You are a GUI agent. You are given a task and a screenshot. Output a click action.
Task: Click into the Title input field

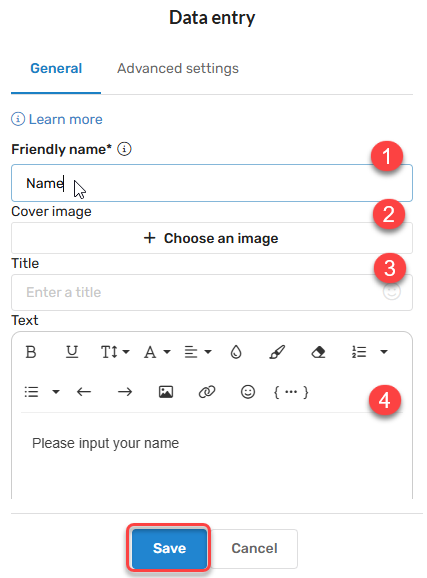point(212,292)
